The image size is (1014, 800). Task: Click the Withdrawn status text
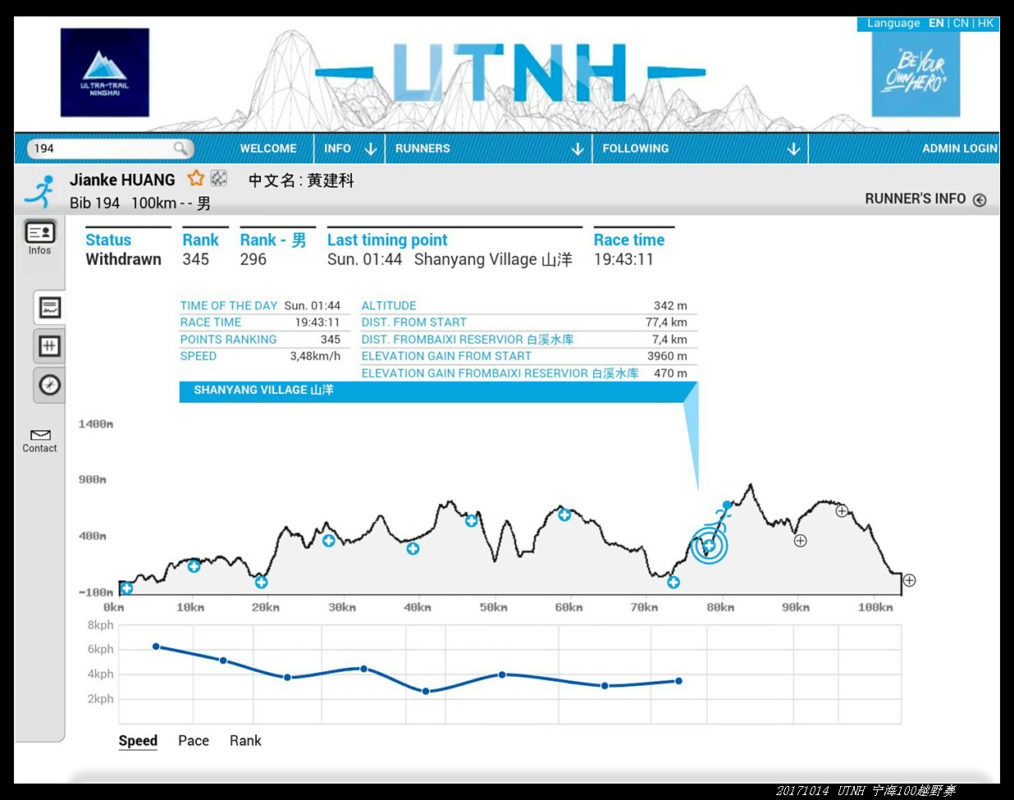(124, 259)
